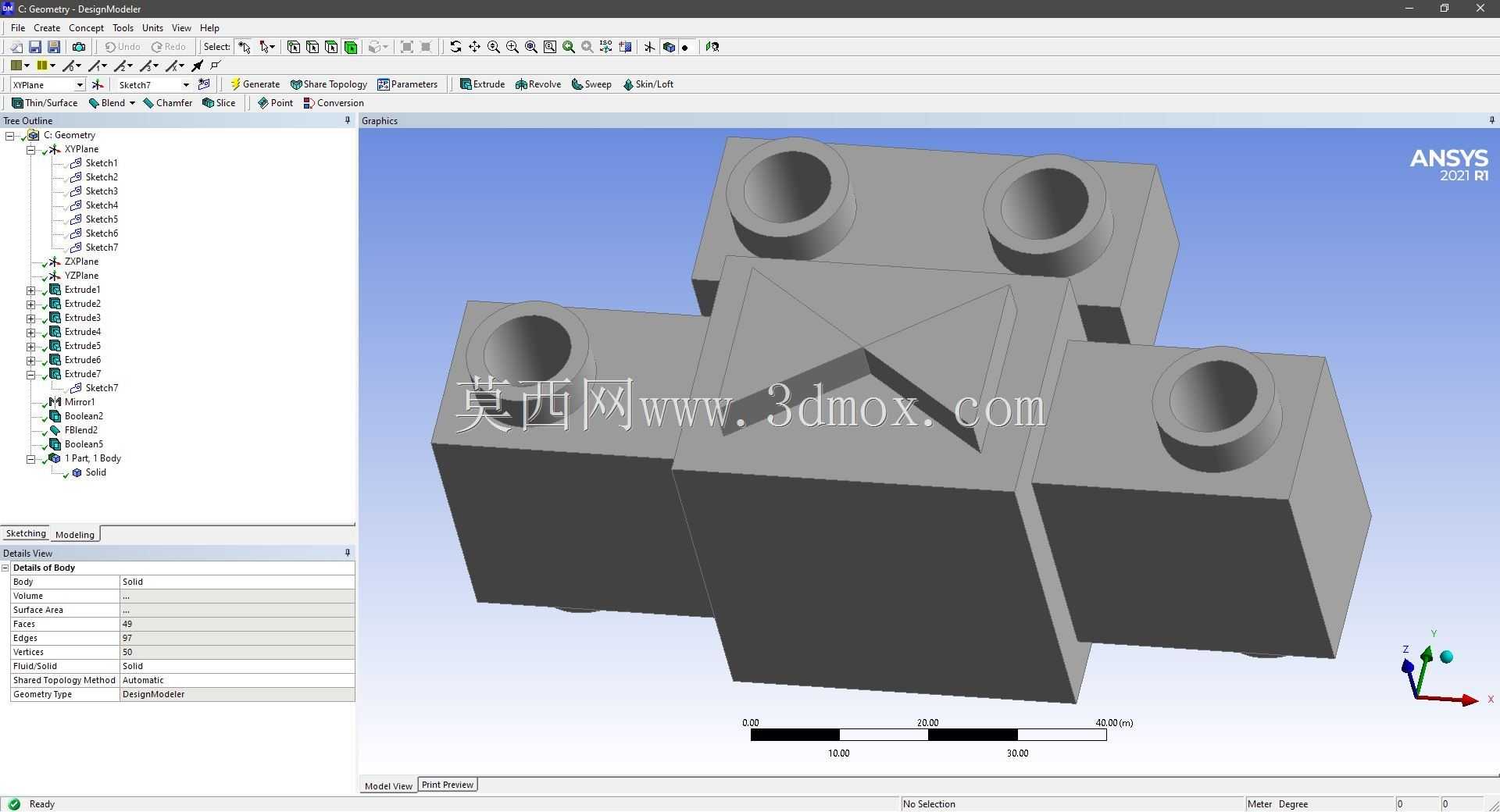
Task: Select the Solid body in the tree
Action: (95, 472)
